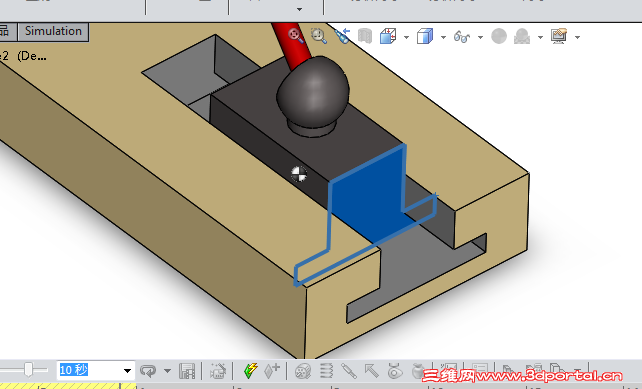Add a Force using the arrow icon
Image resolution: width=642 pixels, height=389 pixels.
(x=372, y=371)
